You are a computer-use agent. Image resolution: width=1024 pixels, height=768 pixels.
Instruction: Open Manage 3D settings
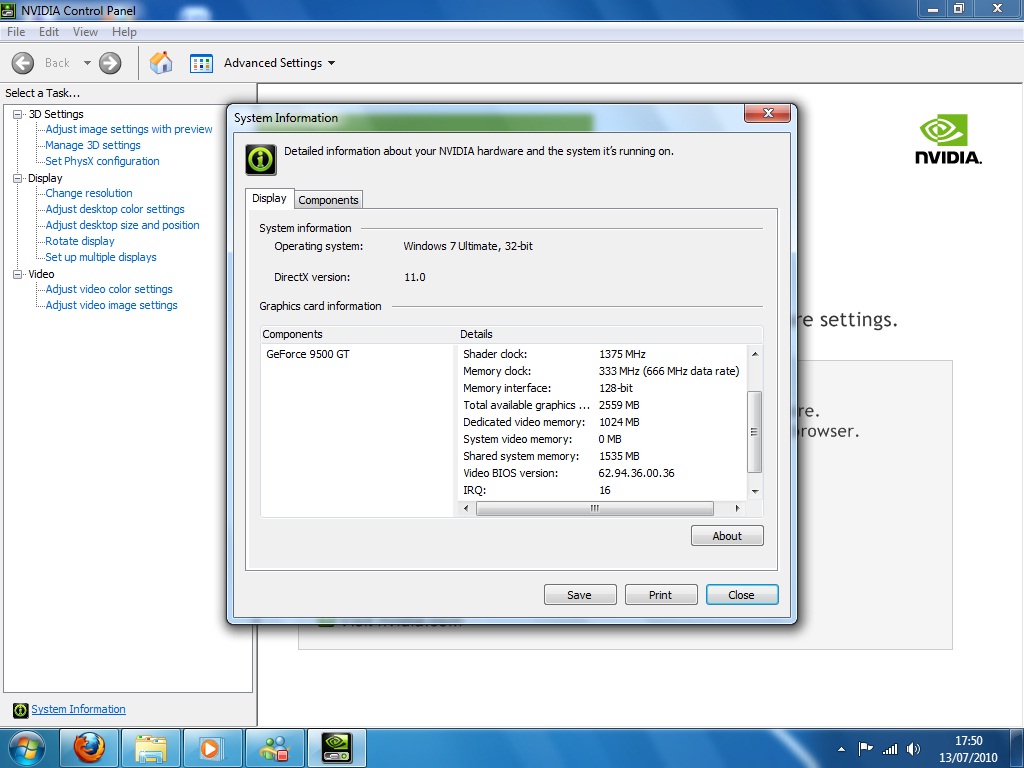click(93, 146)
